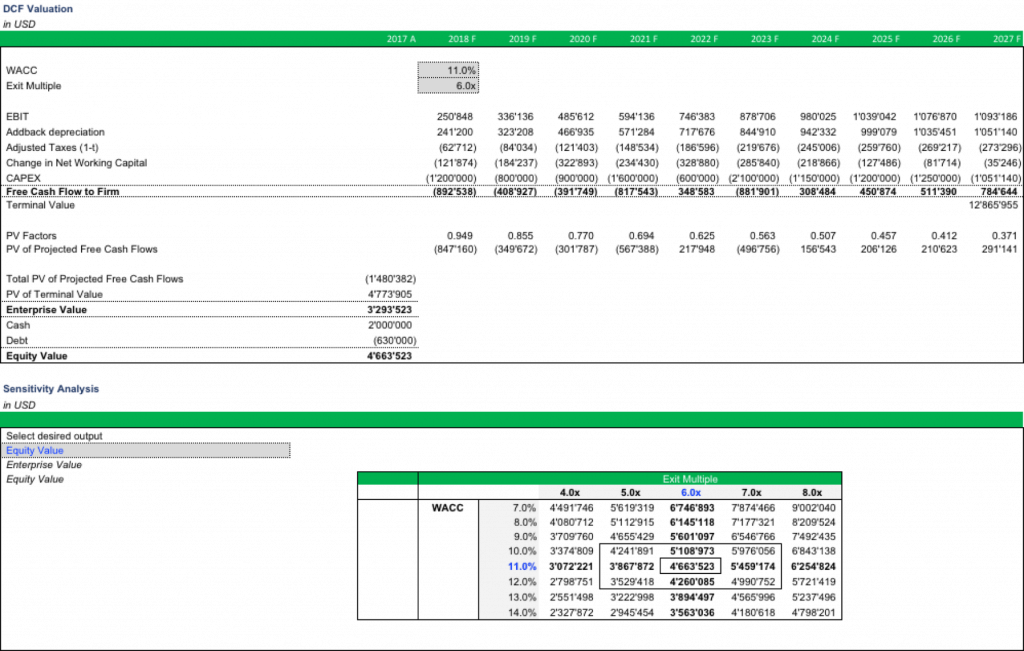The height and width of the screenshot is (651, 1024).
Task: Select the Exit Multiple input cell 6.0x
Action: click(448, 86)
